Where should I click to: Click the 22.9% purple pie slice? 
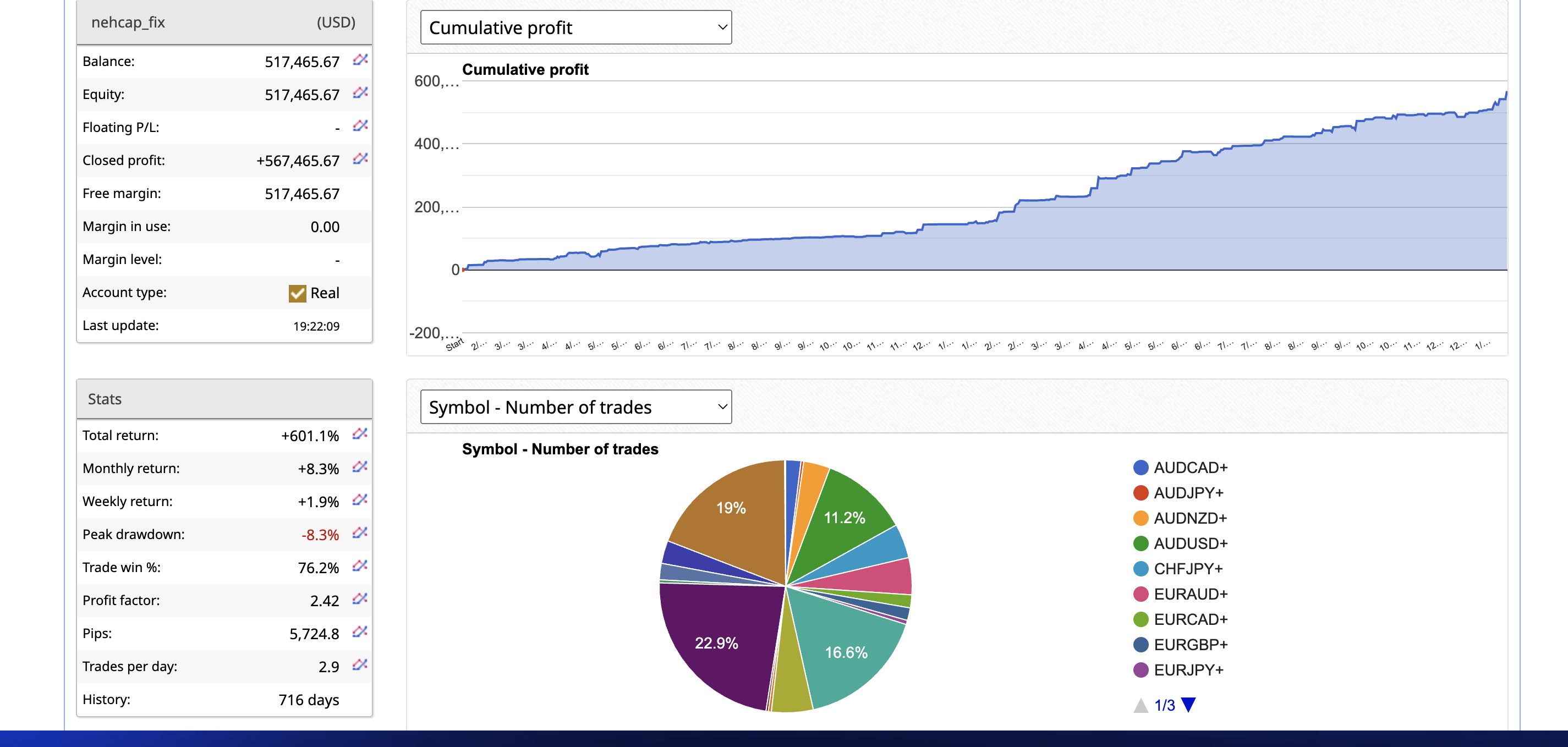(x=716, y=643)
